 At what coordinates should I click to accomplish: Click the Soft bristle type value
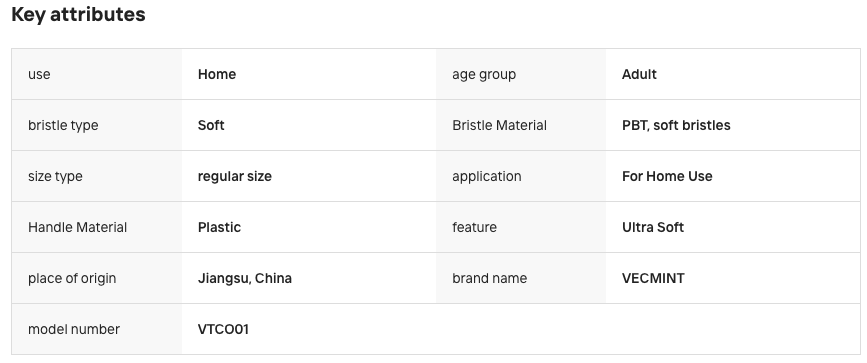click(211, 125)
